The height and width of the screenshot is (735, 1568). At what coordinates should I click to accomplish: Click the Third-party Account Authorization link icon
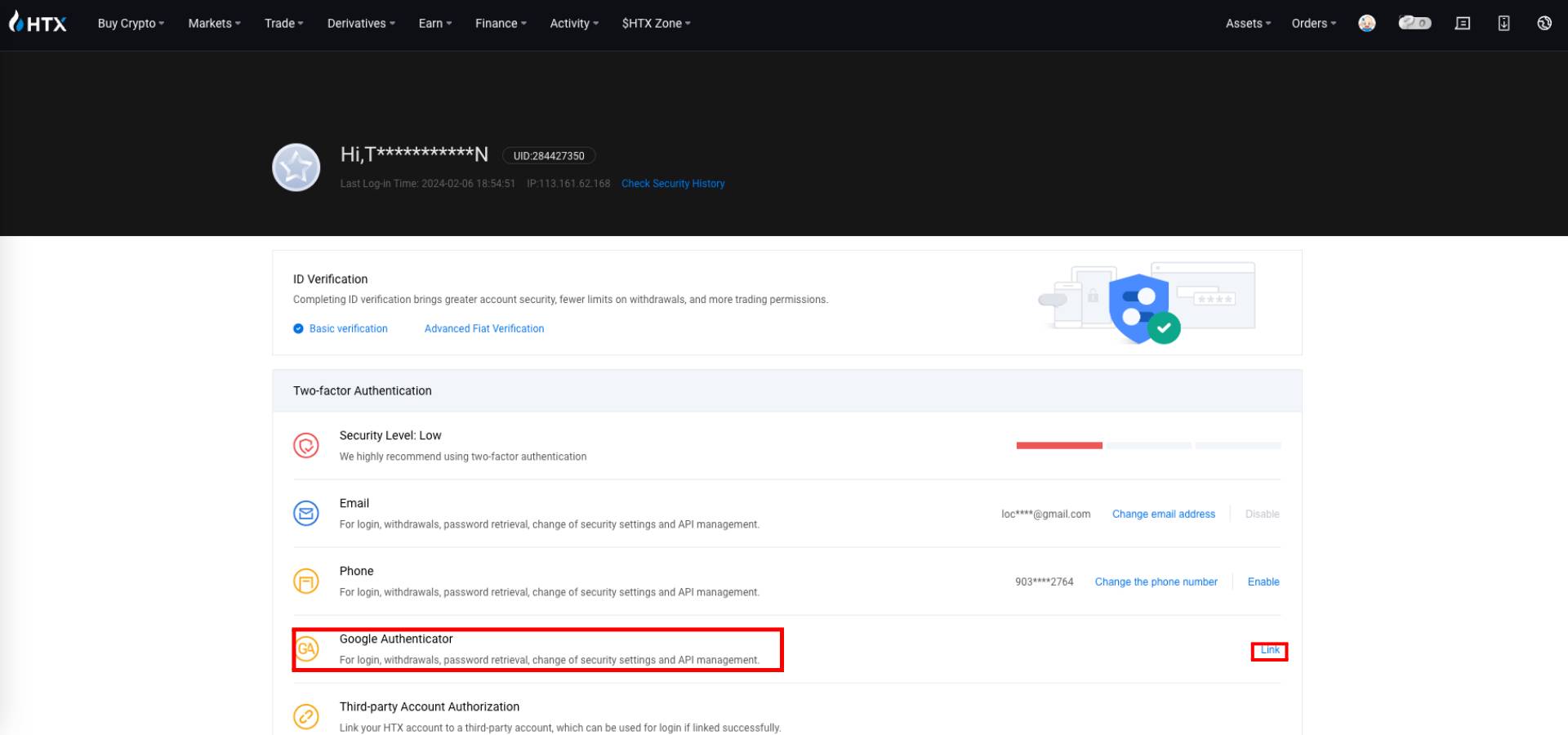coord(306,717)
